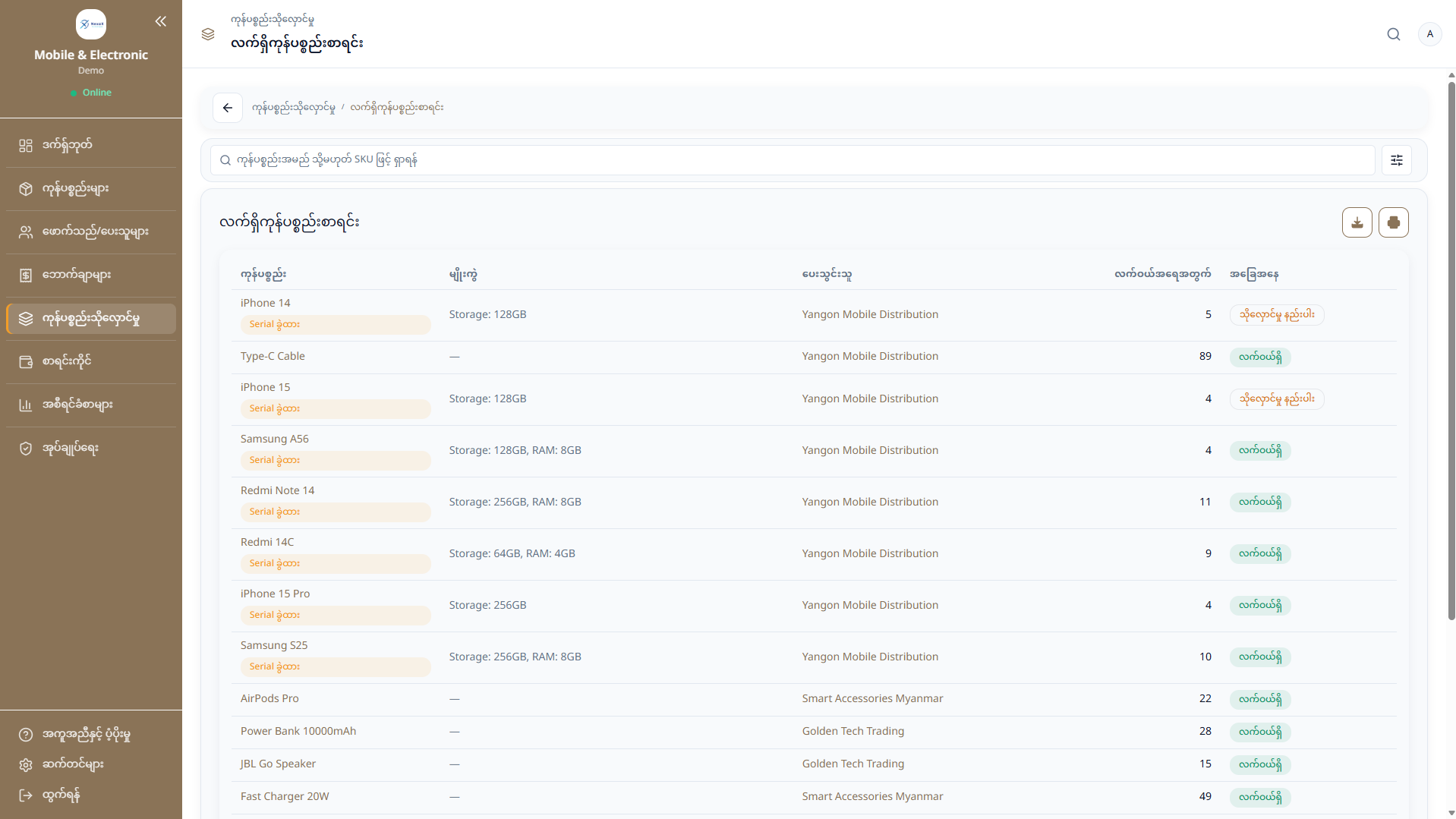Click quantity 89 for Type-C Cable
Image resolution: width=1456 pixels, height=819 pixels.
(x=1205, y=356)
